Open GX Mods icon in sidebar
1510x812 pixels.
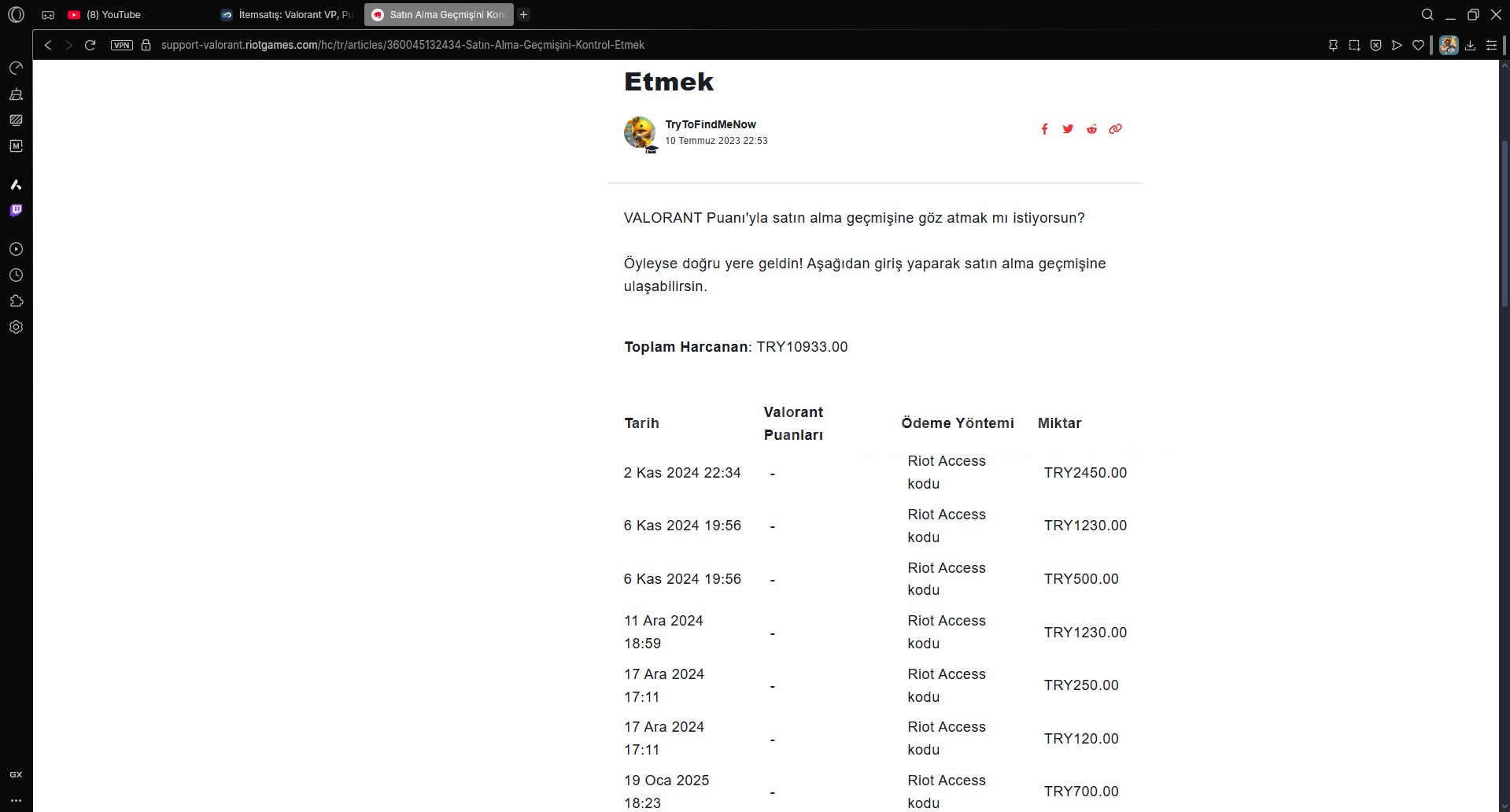[x=16, y=146]
